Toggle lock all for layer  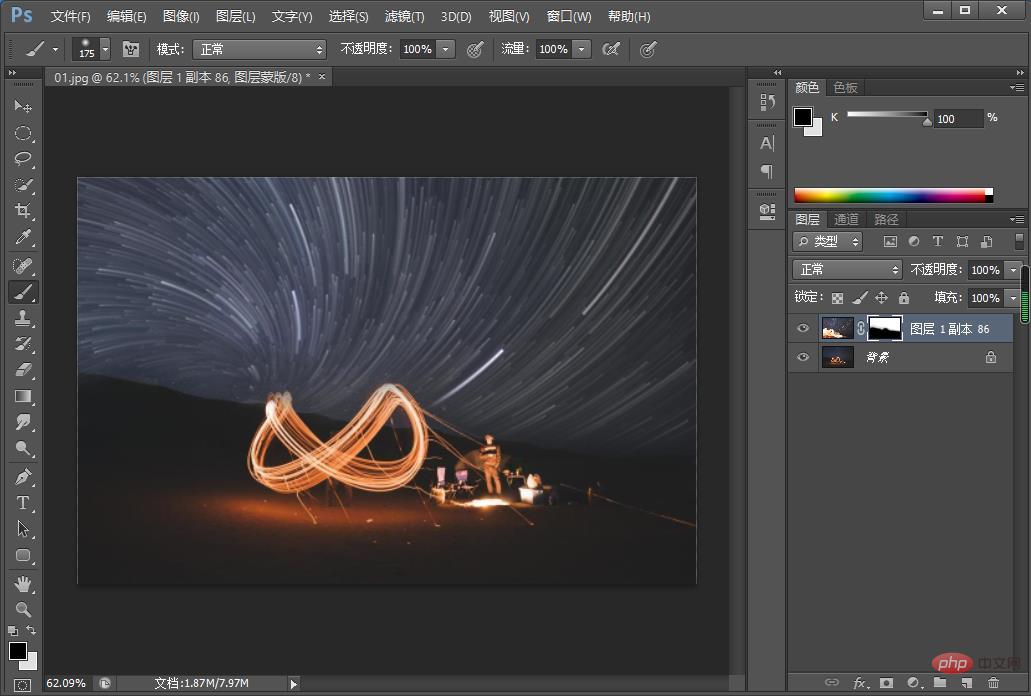(x=904, y=298)
